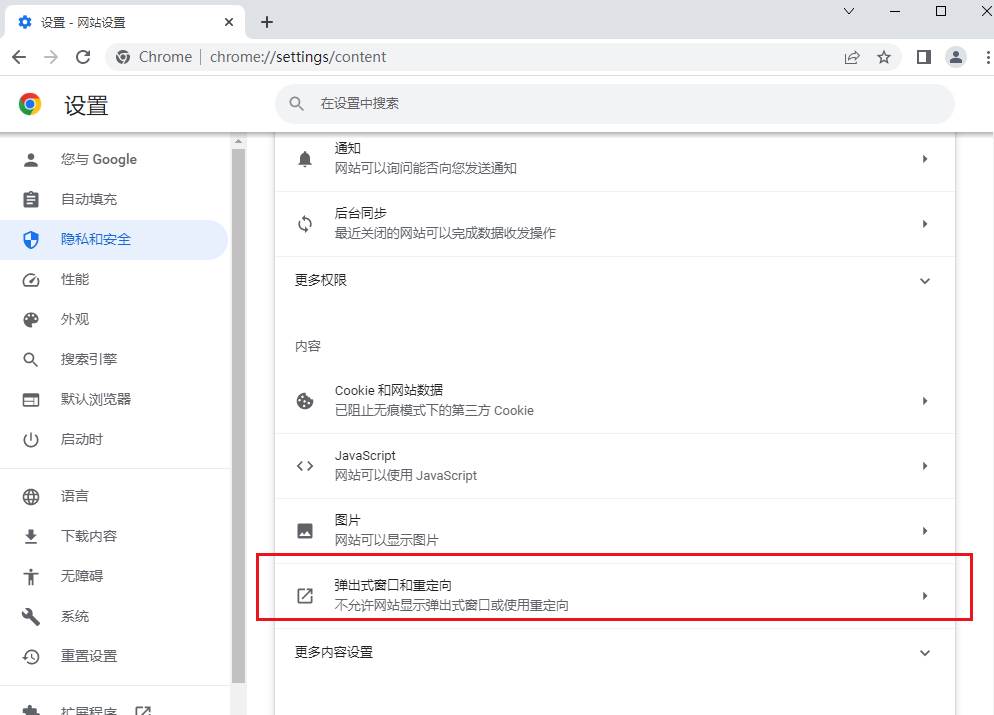
Task: Click the history clock icon beside 重置设置
Action: coord(30,656)
